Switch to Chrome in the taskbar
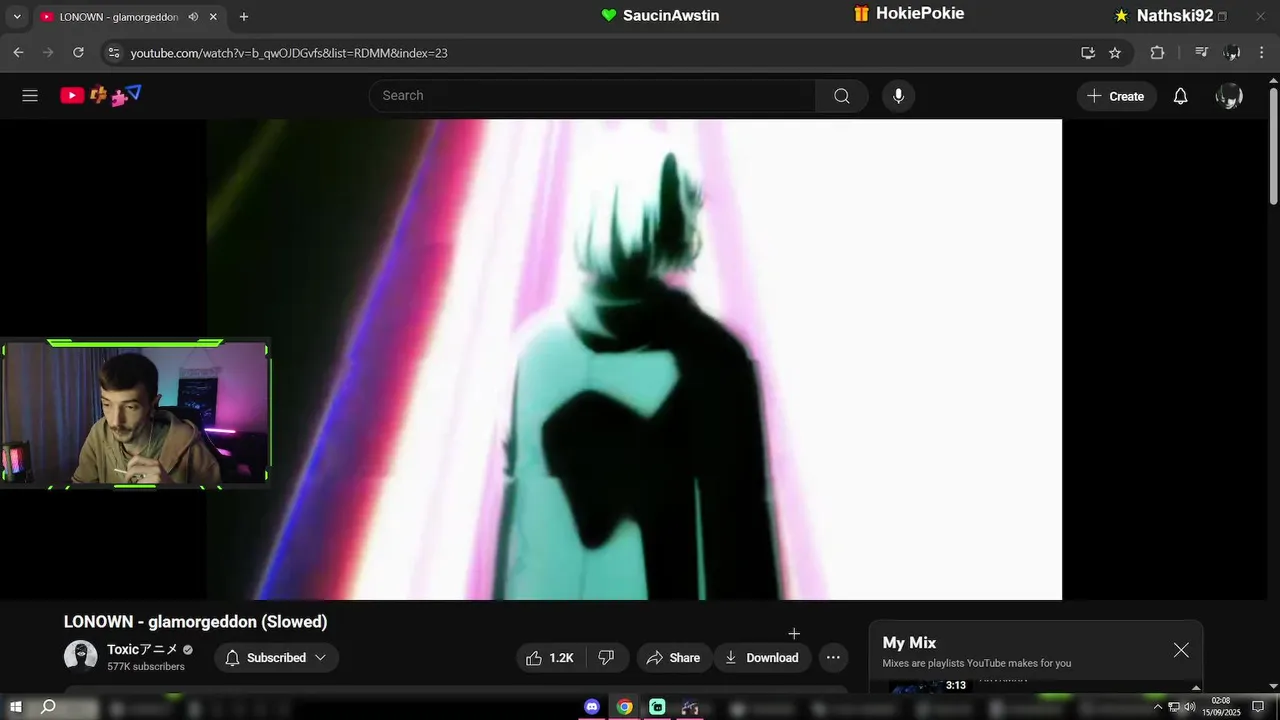1280x720 pixels. [624, 707]
